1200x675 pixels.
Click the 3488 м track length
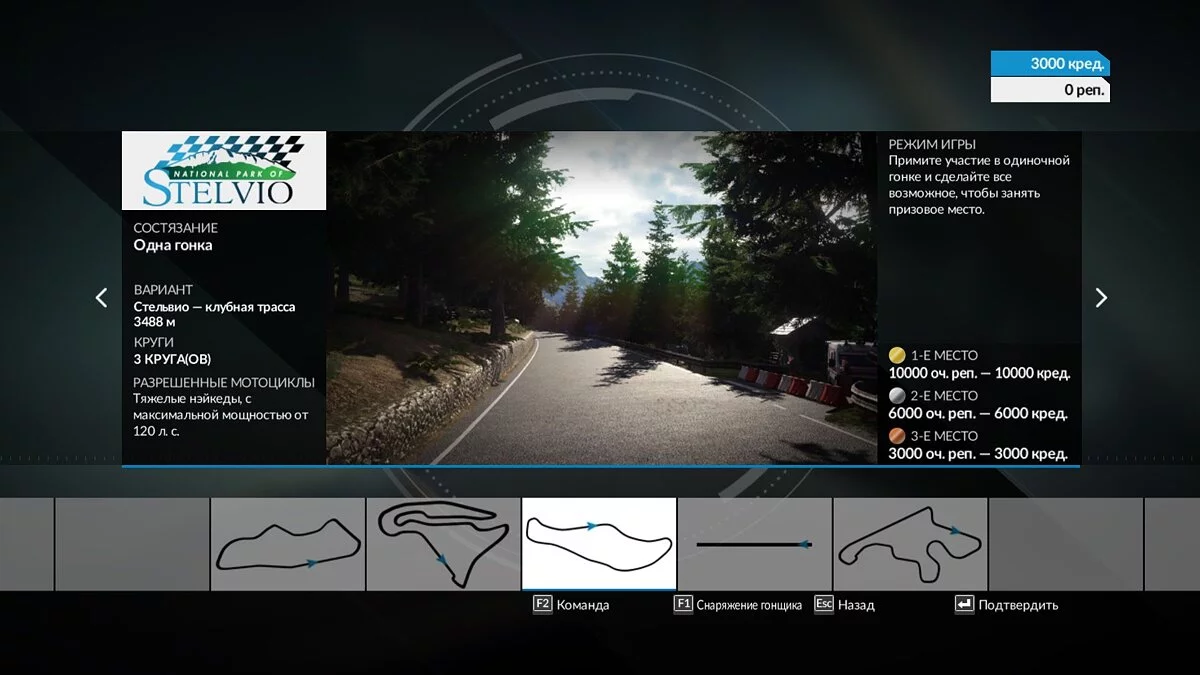[x=154, y=322]
